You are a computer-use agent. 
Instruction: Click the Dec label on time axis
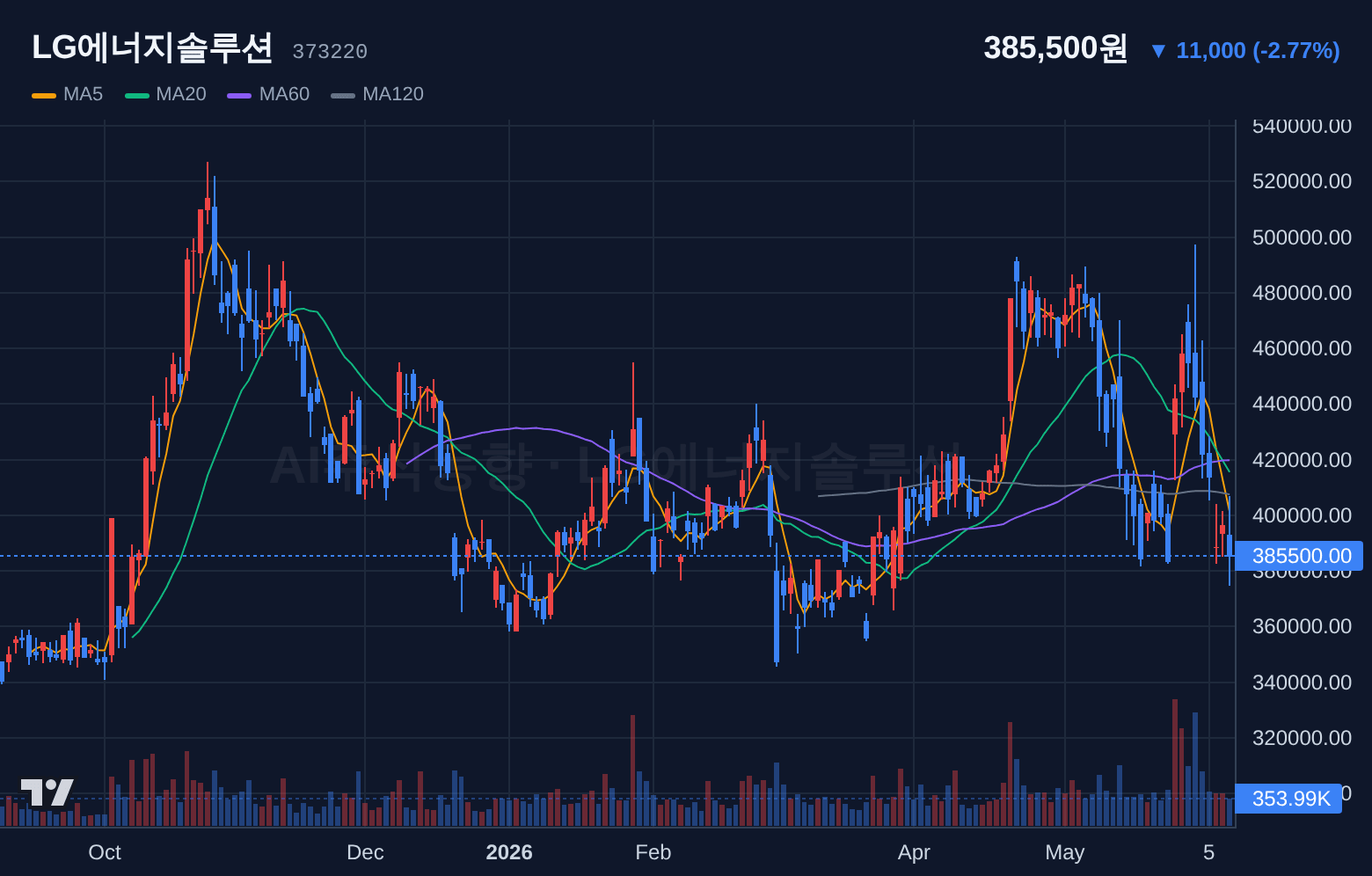coord(365,852)
